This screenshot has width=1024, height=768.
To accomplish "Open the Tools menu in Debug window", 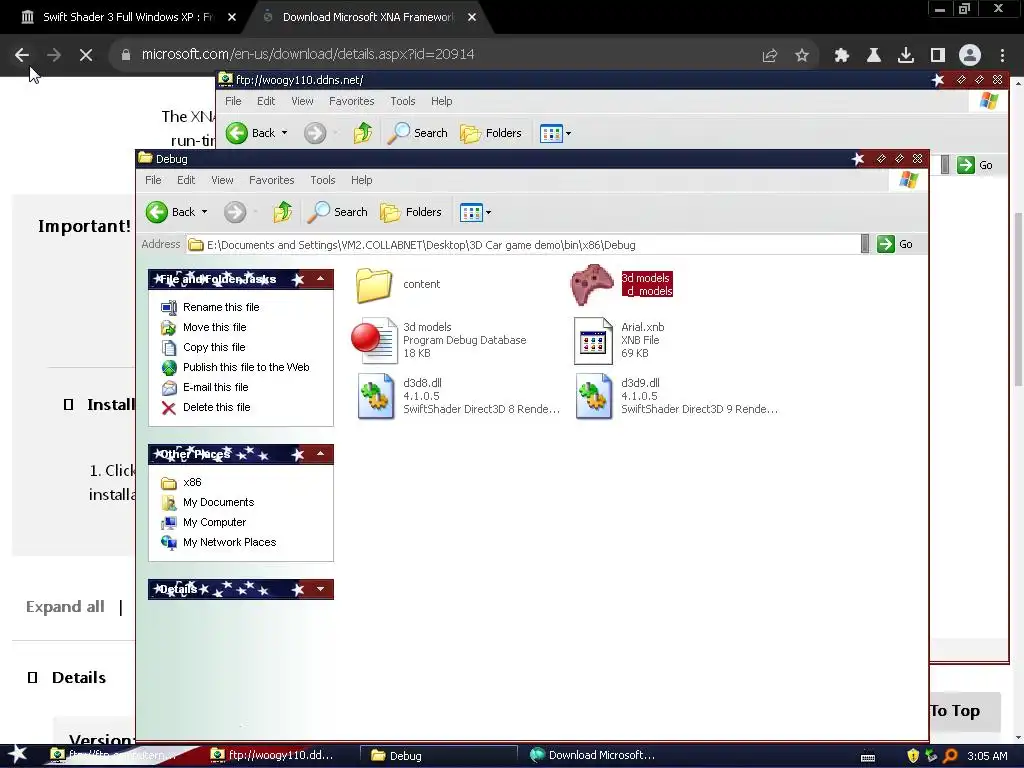I will click(323, 180).
